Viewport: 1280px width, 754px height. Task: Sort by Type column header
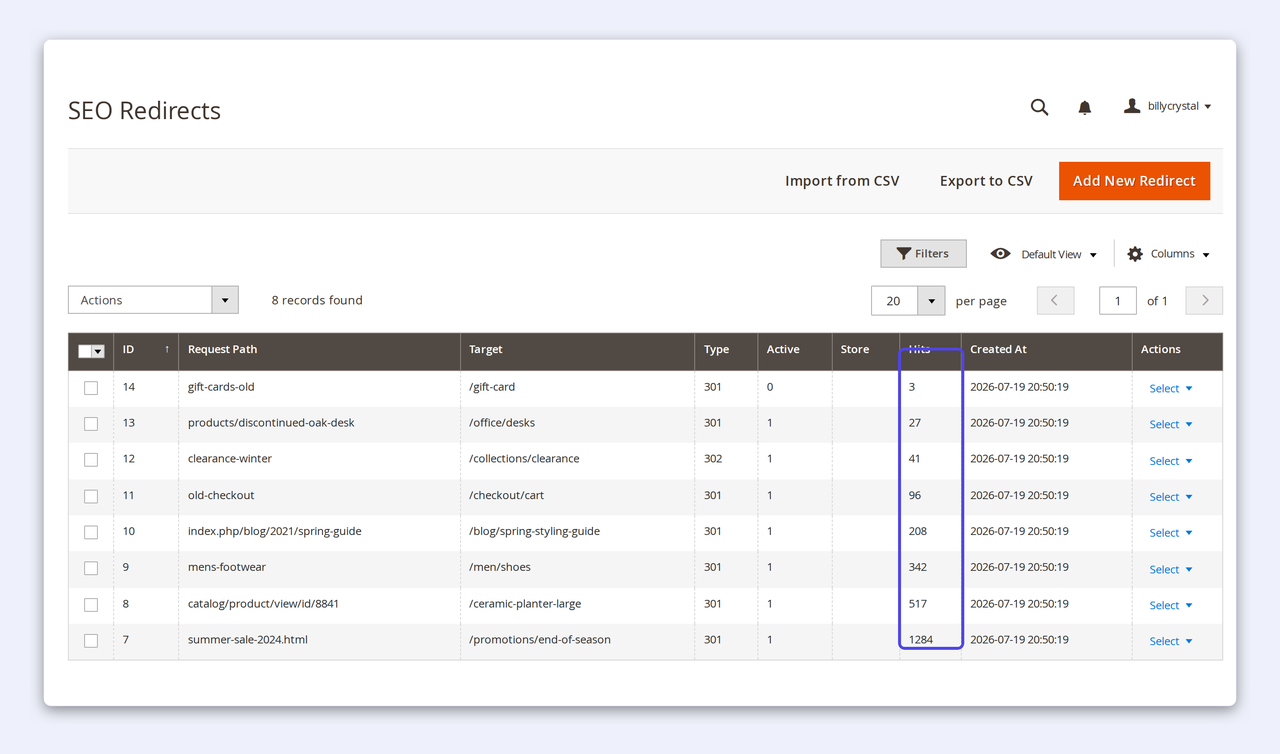(726, 350)
